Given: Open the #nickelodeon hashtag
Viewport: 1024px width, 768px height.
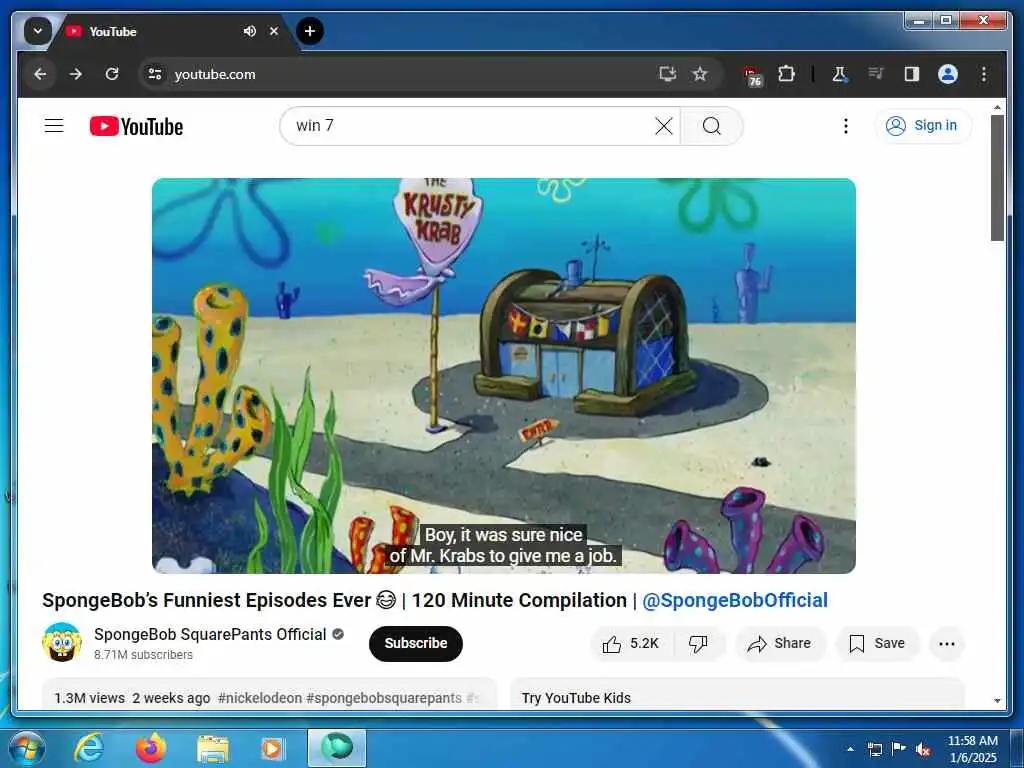Looking at the screenshot, I should coord(260,697).
